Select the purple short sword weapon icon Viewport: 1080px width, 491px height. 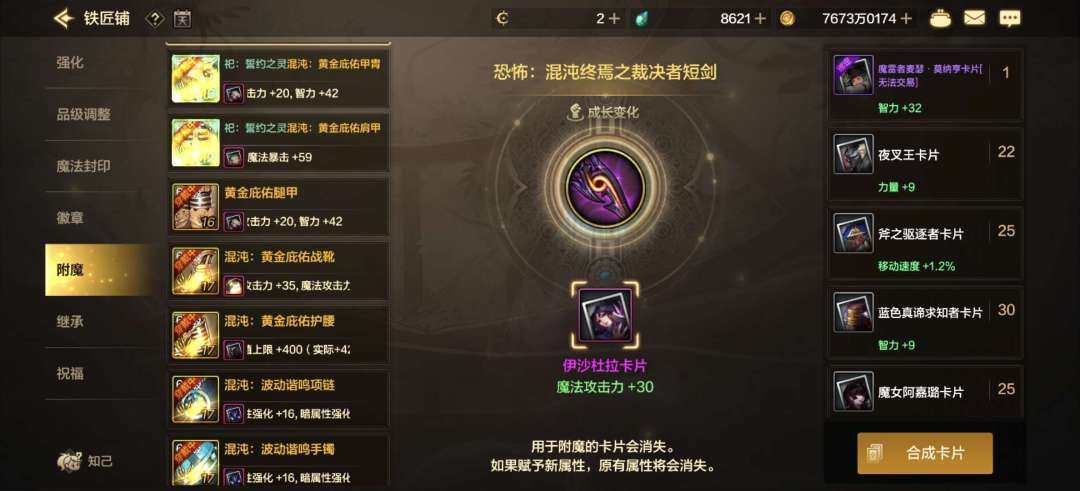[605, 186]
